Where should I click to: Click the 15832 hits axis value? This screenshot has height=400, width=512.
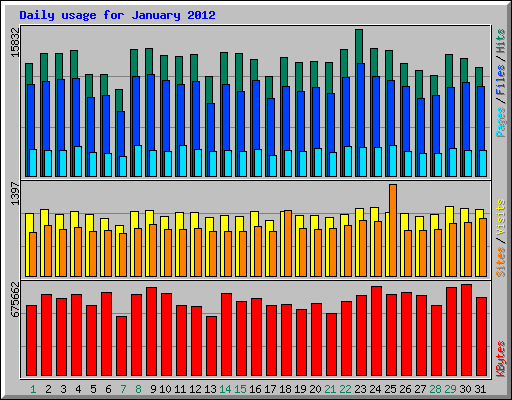[x=15, y=43]
